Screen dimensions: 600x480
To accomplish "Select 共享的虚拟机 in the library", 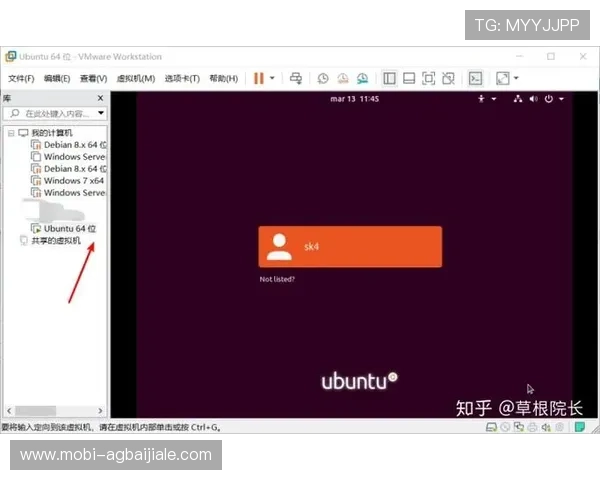I will [56, 240].
